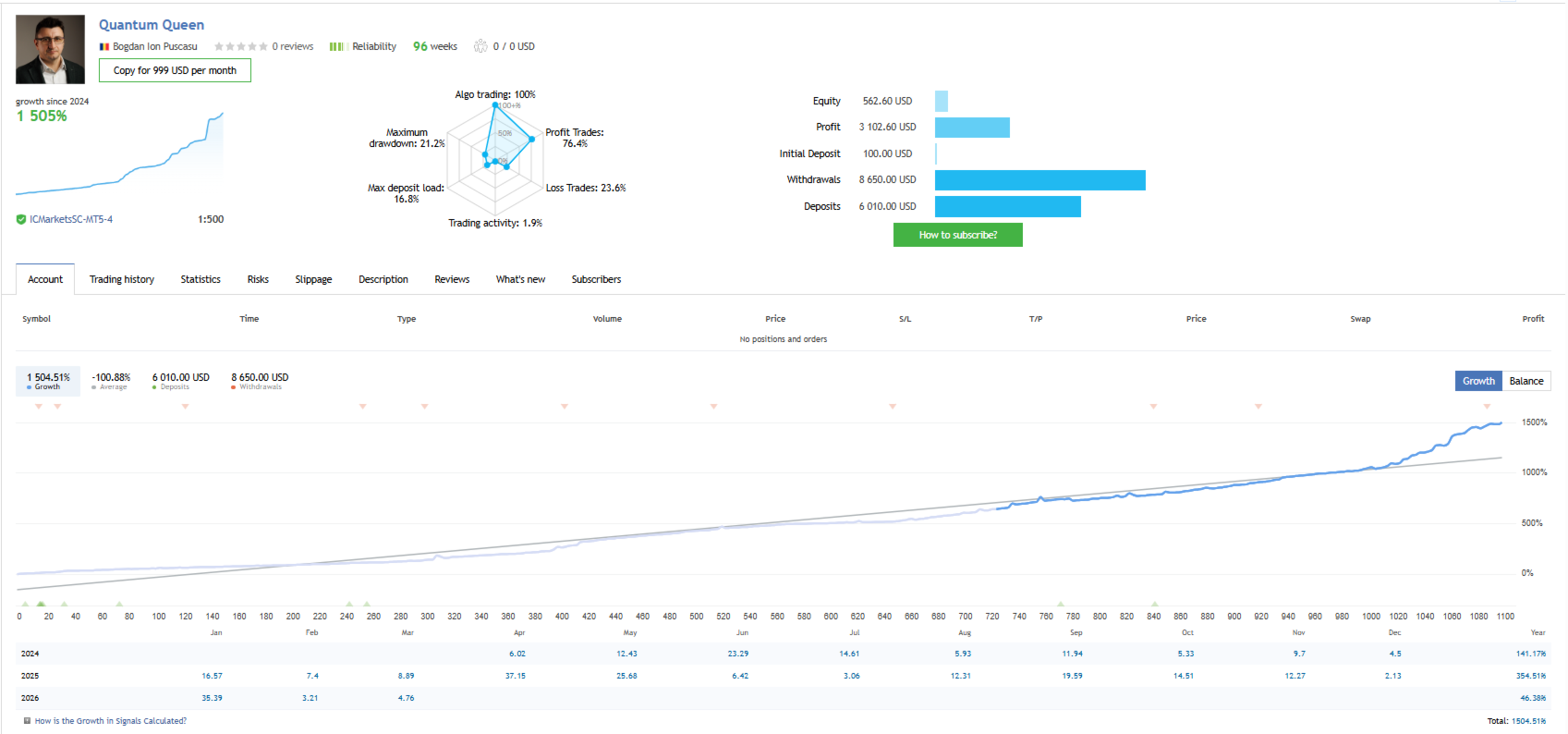This screenshot has width=1568, height=734.
Task: Open the Quantum Queen signal title link
Action: pos(152,25)
